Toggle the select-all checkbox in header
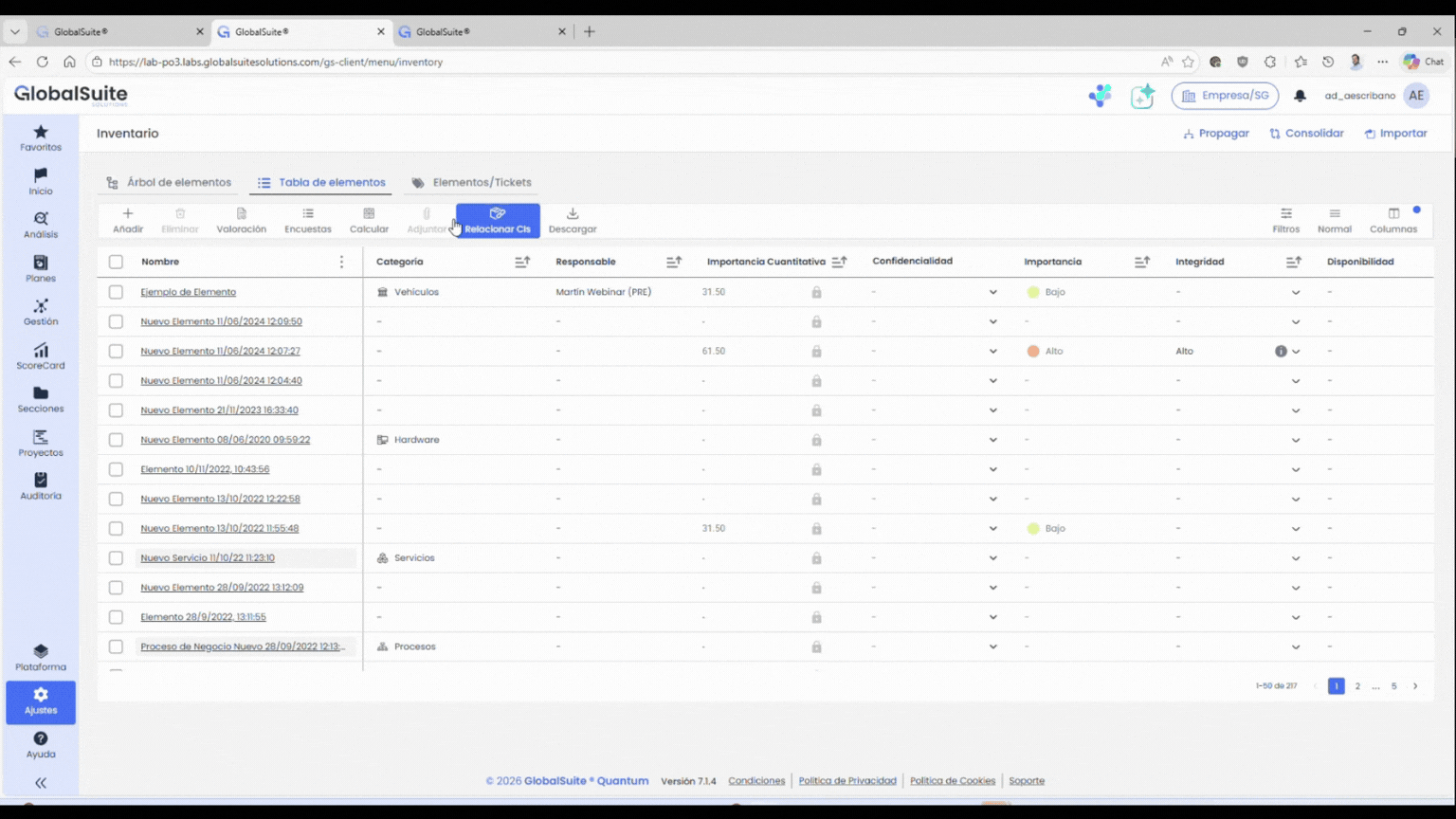This screenshot has height=819, width=1456. (116, 262)
